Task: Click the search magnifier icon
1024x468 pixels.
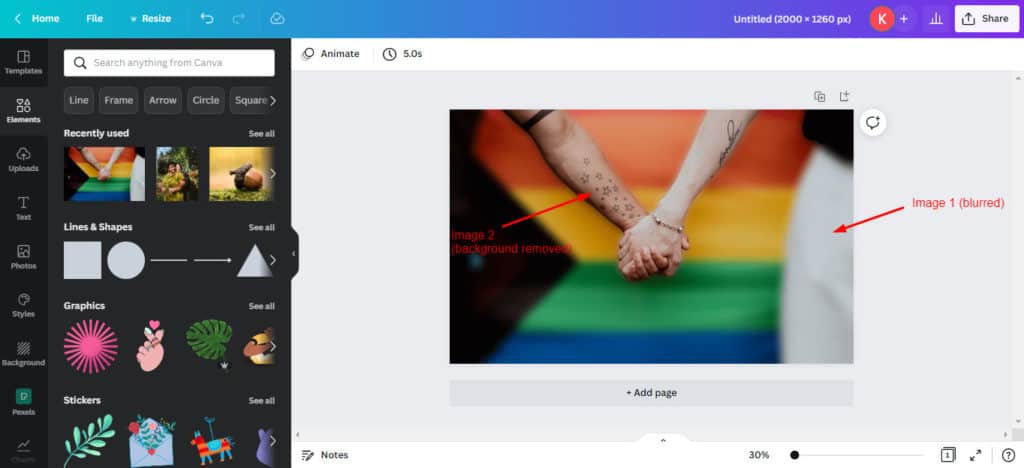Action: click(80, 63)
